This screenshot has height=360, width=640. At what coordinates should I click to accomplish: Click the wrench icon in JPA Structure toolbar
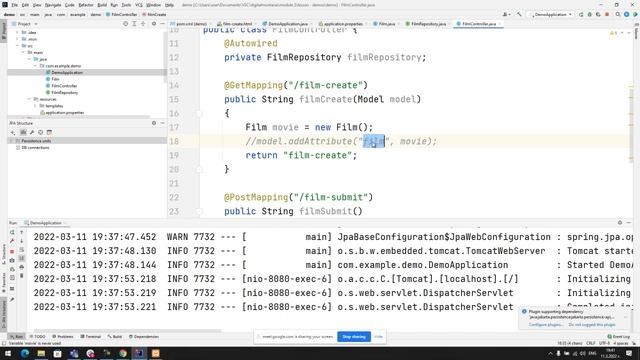point(32,132)
